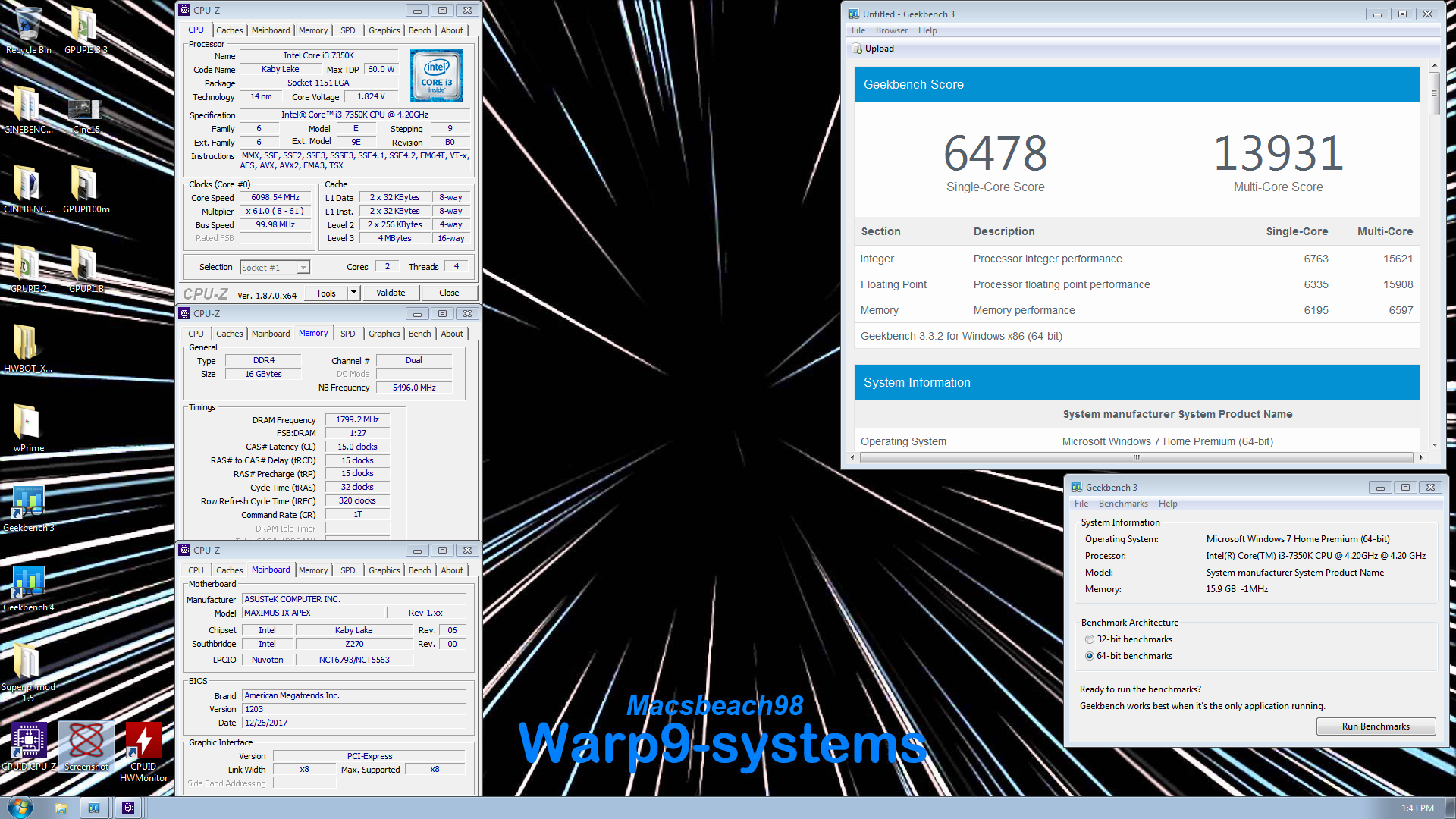Click the Intel Core i3 logo badge
Screen dimensions: 1456x819
[x=436, y=76]
